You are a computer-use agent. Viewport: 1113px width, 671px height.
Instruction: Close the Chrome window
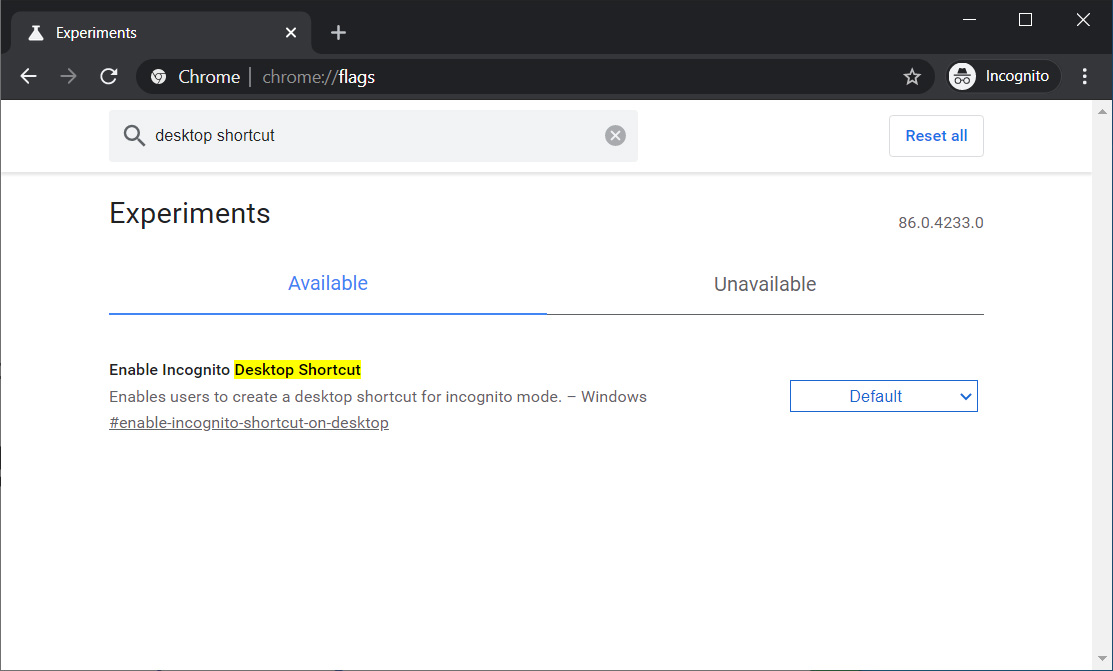(1082, 20)
